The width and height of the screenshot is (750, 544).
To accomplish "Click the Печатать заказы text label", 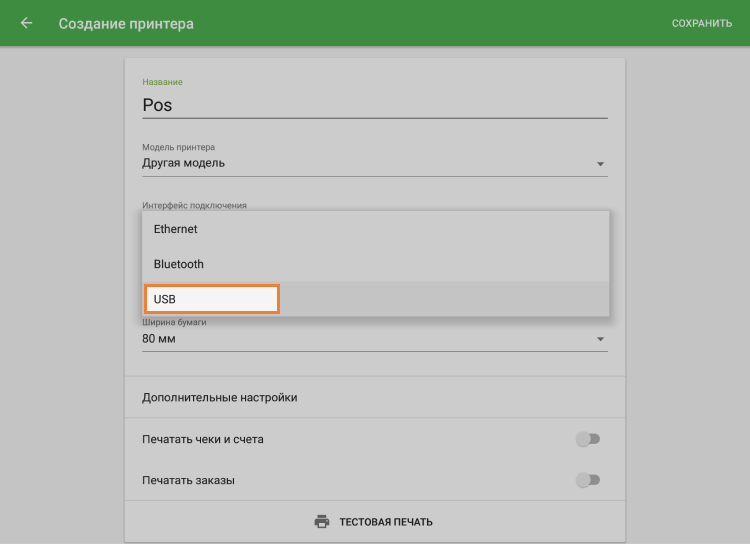I will point(189,480).
